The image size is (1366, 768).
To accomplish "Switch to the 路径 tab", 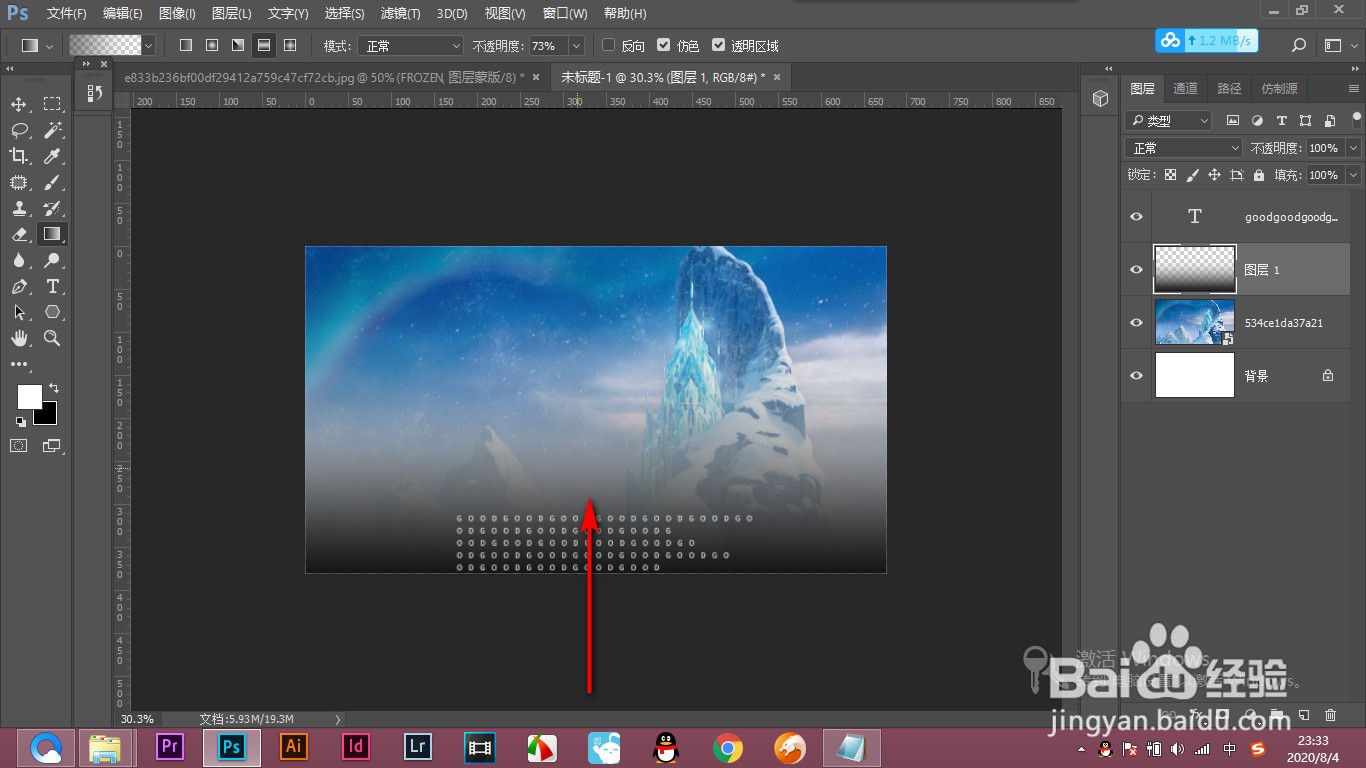I will (1229, 88).
